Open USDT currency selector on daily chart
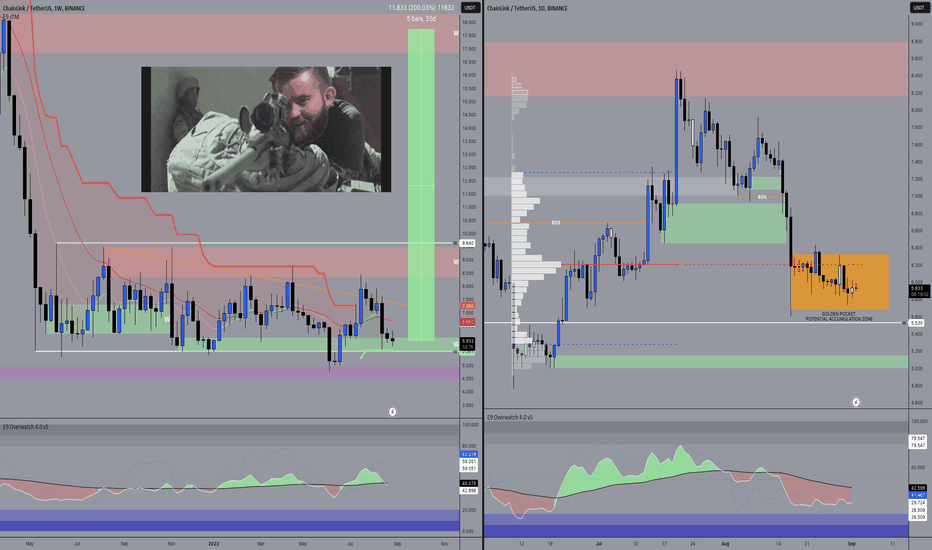 tap(918, 8)
